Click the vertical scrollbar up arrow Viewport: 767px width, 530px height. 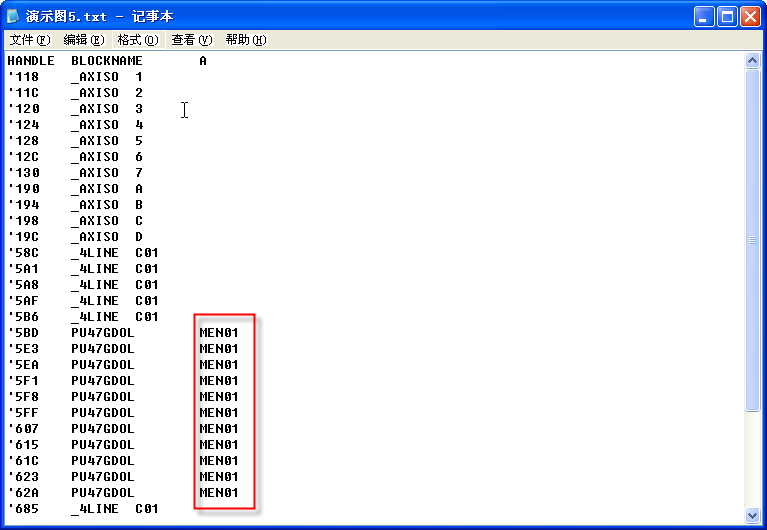[x=753, y=60]
